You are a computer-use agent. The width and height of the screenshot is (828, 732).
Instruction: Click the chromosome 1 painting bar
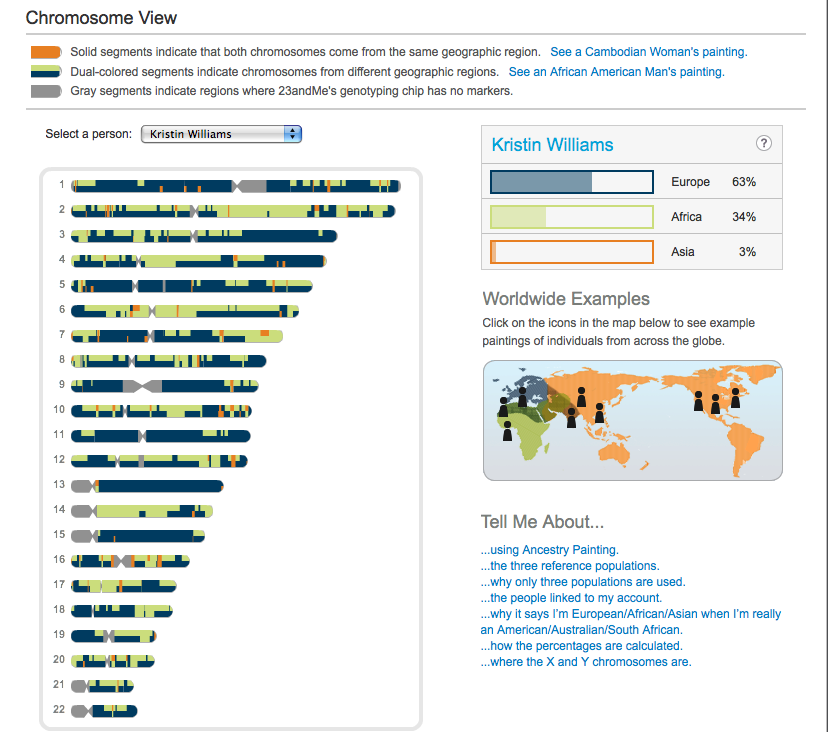click(235, 185)
